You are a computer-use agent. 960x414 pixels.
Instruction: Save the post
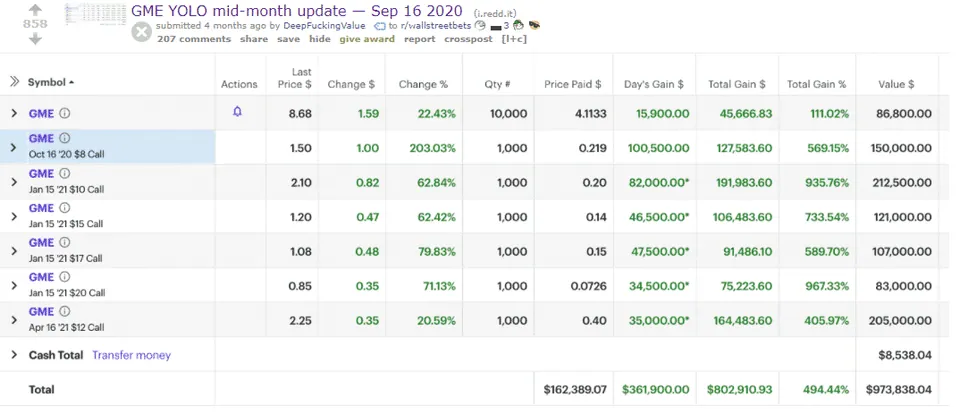pyautogui.click(x=288, y=39)
